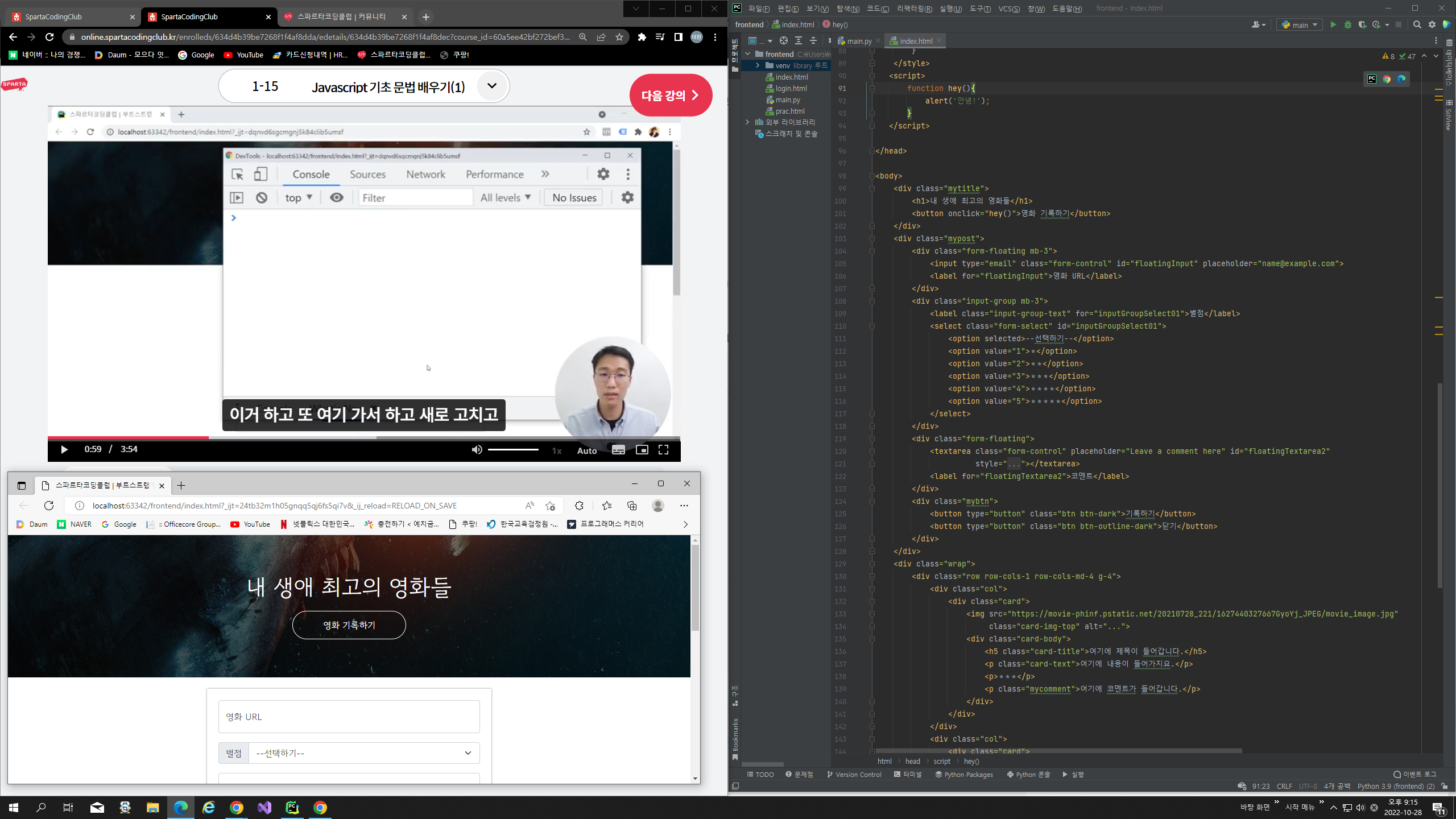The image size is (1456, 819).
Task: Open PyCharm from the Windows taskbar
Action: (x=292, y=808)
